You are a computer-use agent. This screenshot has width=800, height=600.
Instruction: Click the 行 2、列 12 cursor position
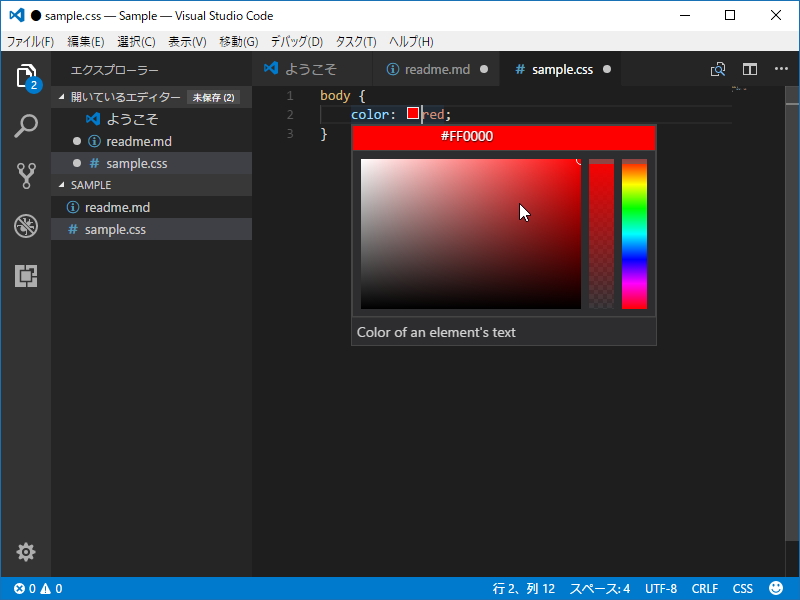pos(523,589)
